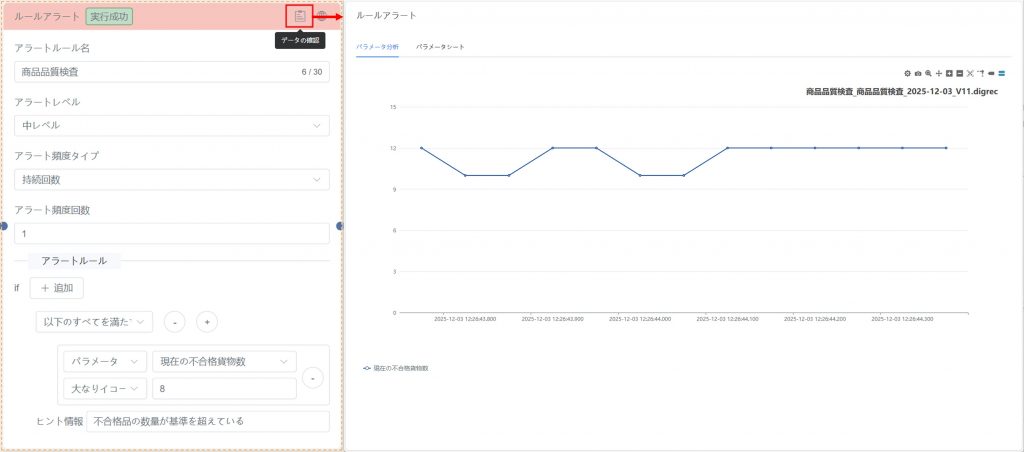This screenshot has width=1024, height=452.
Task: Click the data check clipboard icon
Action: point(300,16)
